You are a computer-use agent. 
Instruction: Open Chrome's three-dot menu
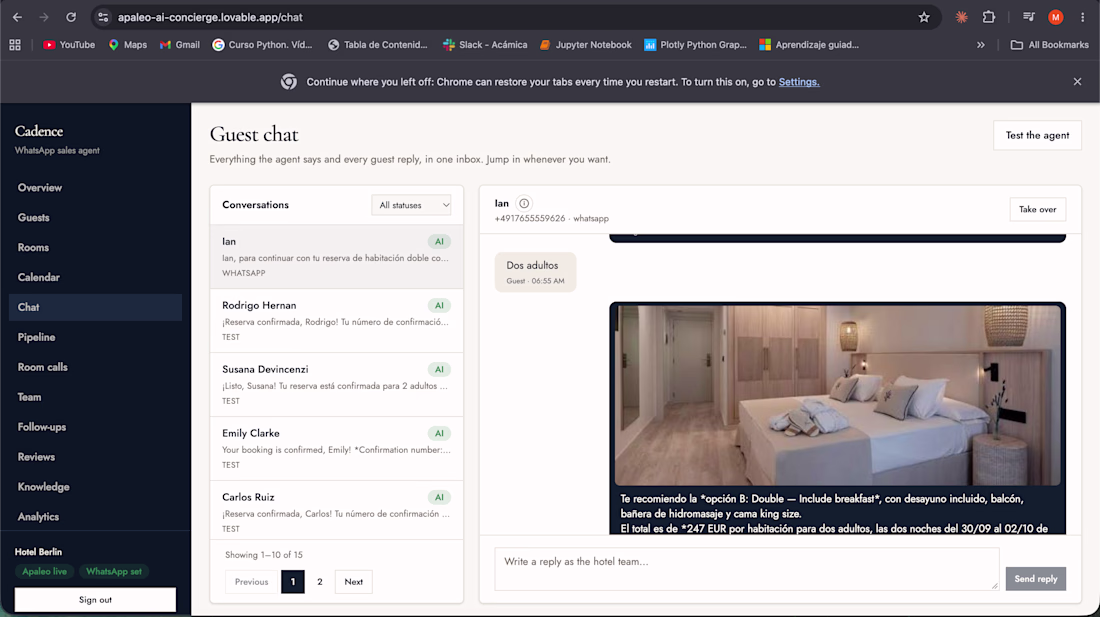pyautogui.click(x=1082, y=18)
